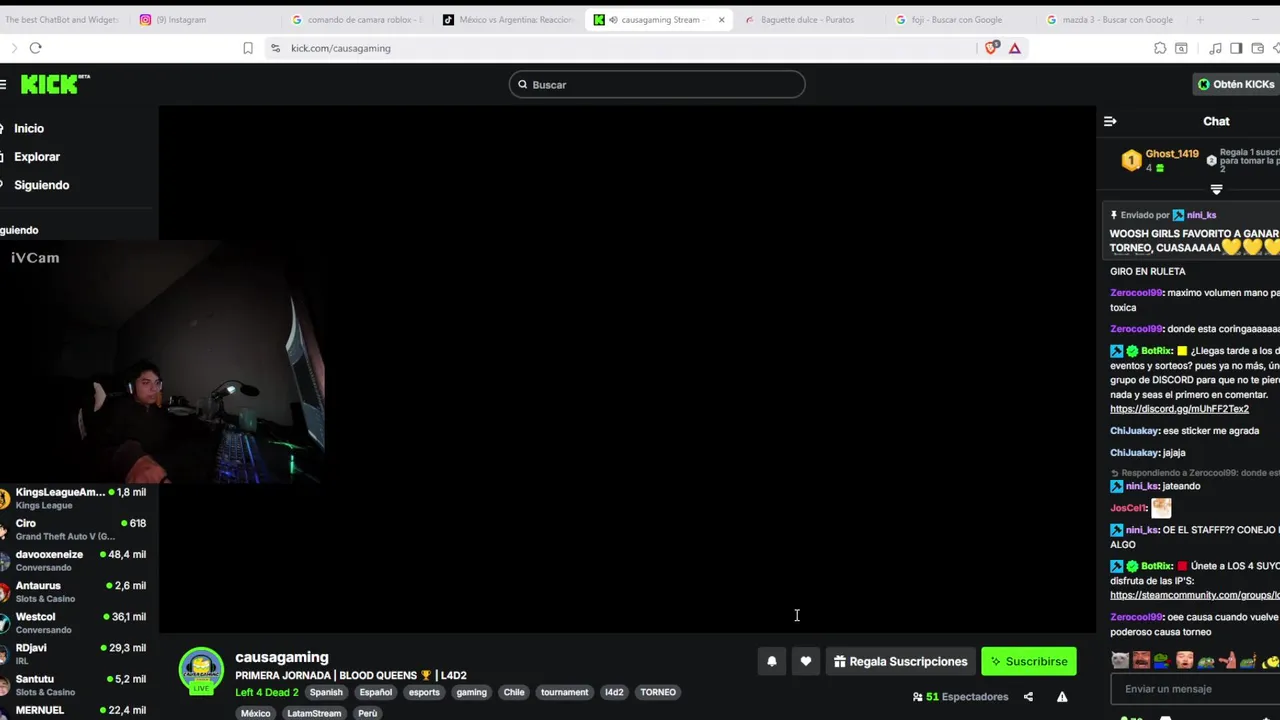
Task: Reload the page with the refresh icon
Action: 35,48
